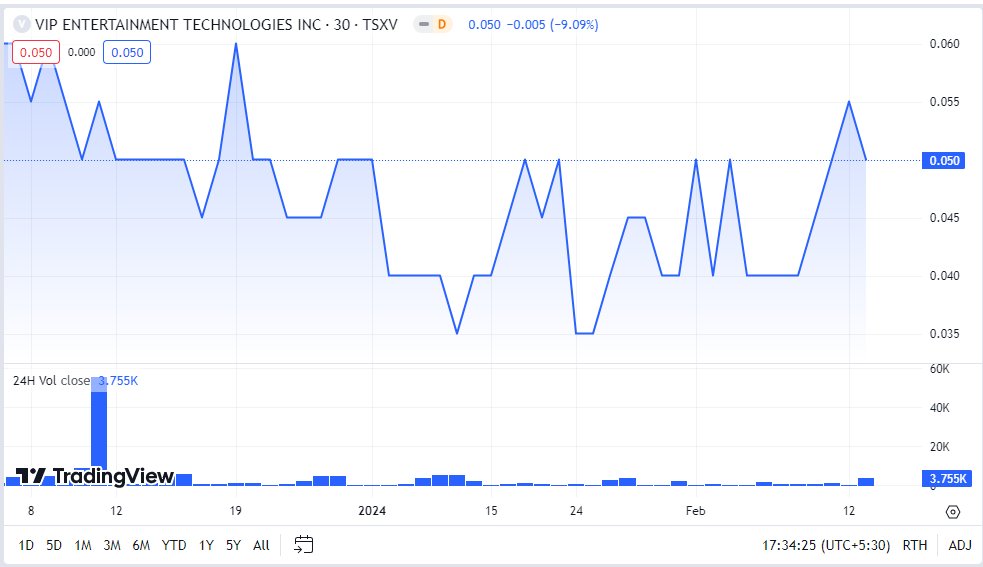This screenshot has width=983, height=567.
Task: Choose the 6M time range
Action: click(x=141, y=545)
